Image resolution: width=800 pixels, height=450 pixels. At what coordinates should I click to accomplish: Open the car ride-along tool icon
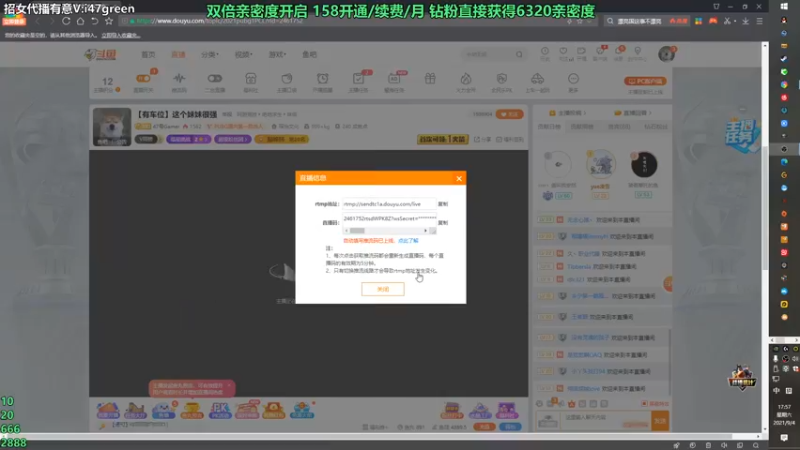tap(537, 79)
